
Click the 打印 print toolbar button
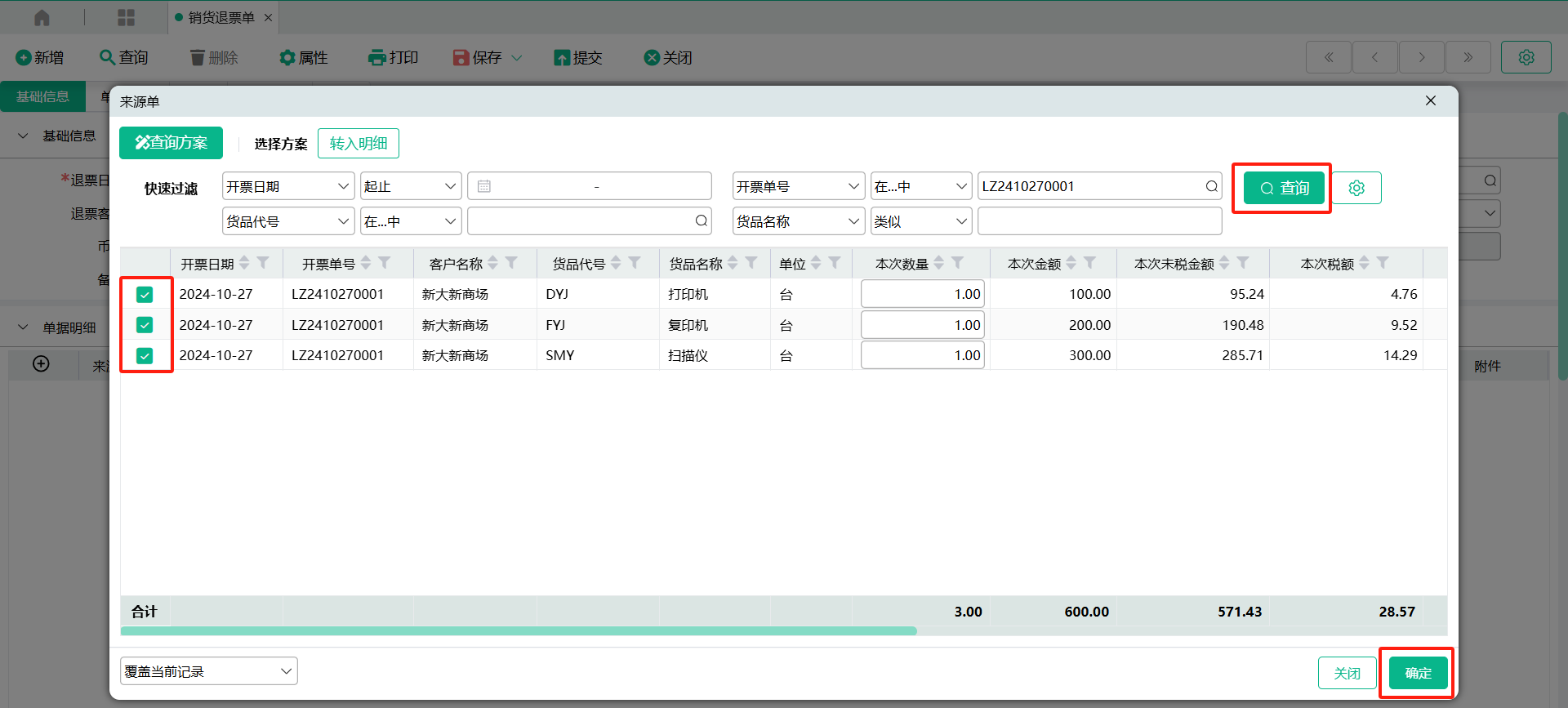[394, 57]
